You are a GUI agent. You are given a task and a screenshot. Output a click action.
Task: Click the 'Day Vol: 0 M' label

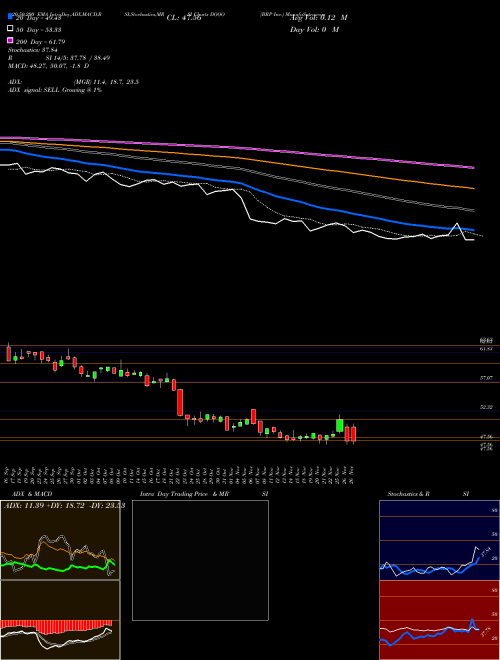click(314, 30)
